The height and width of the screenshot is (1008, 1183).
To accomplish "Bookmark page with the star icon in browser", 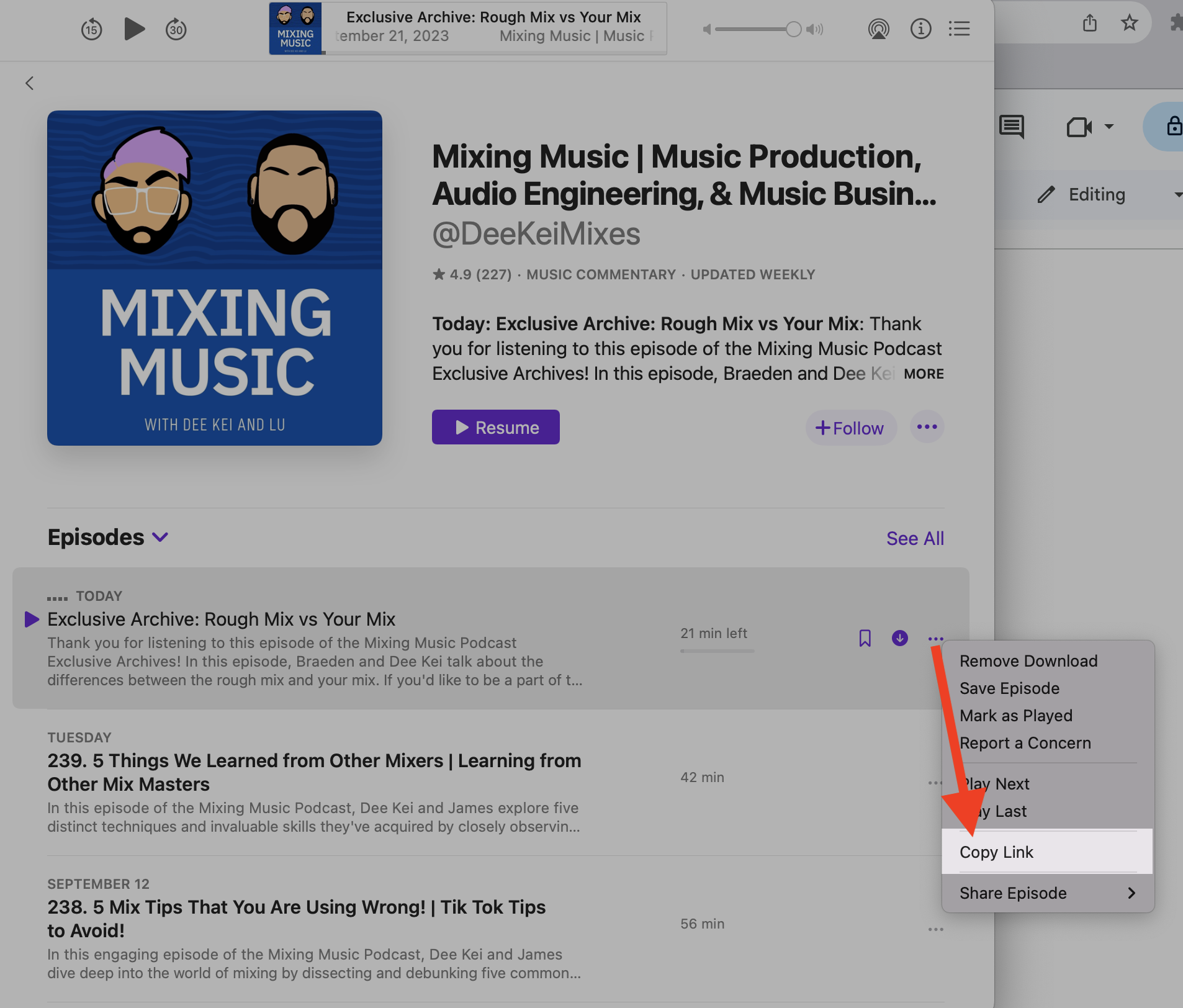I will 1130,23.
